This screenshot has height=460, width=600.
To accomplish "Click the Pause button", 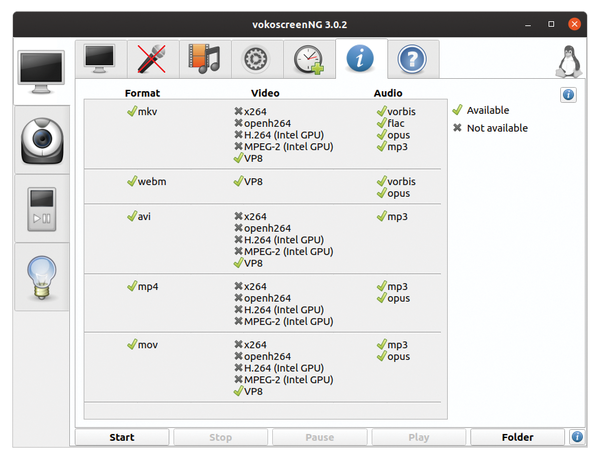I will pyautogui.click(x=320, y=437).
